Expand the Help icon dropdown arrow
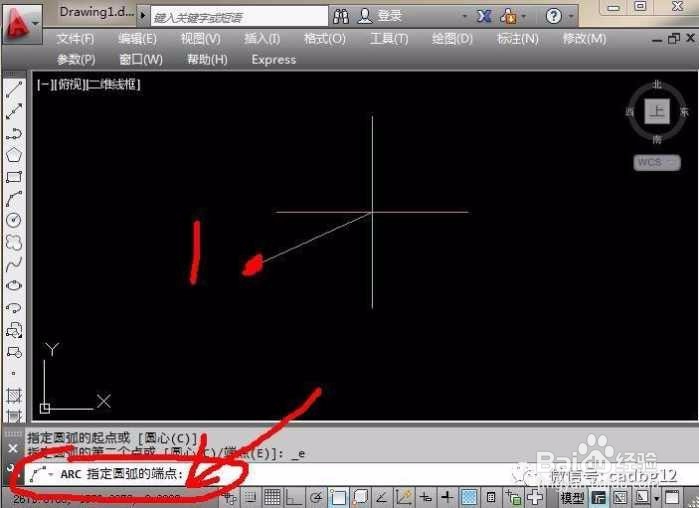Viewport: 699px width, 508px height. [x=572, y=17]
